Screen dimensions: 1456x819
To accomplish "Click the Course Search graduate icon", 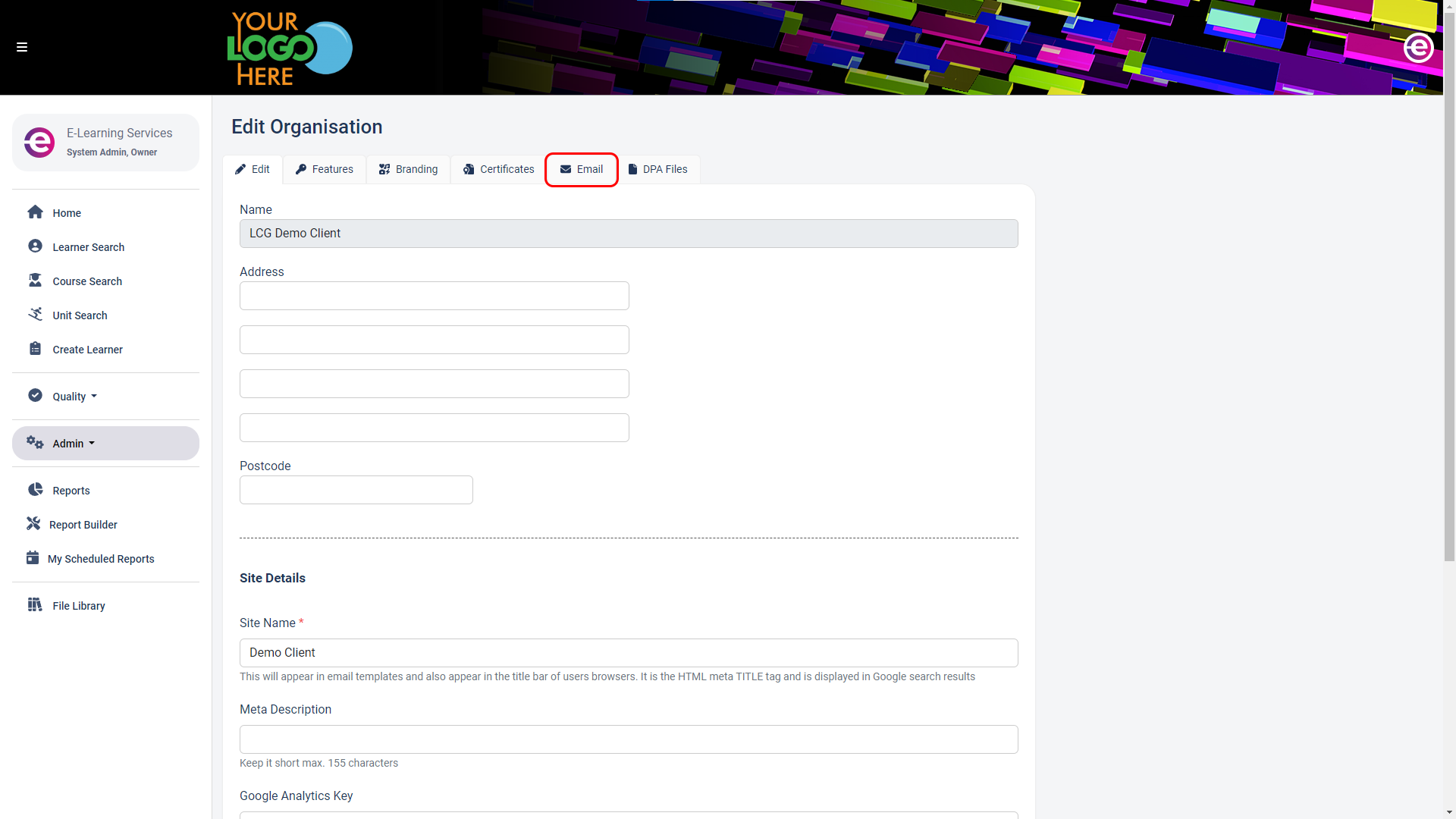I will point(35,281).
